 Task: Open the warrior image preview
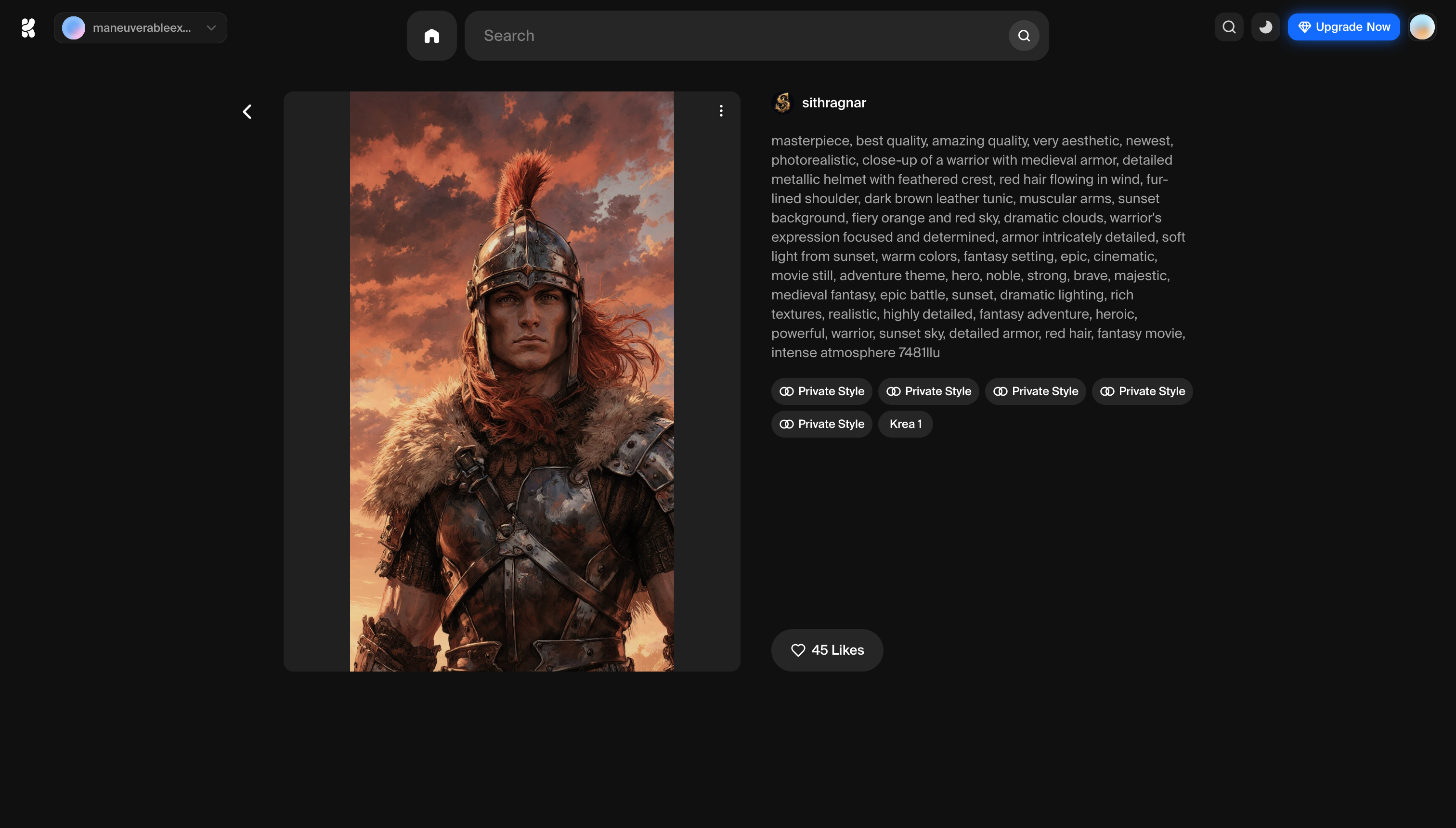[511, 381]
